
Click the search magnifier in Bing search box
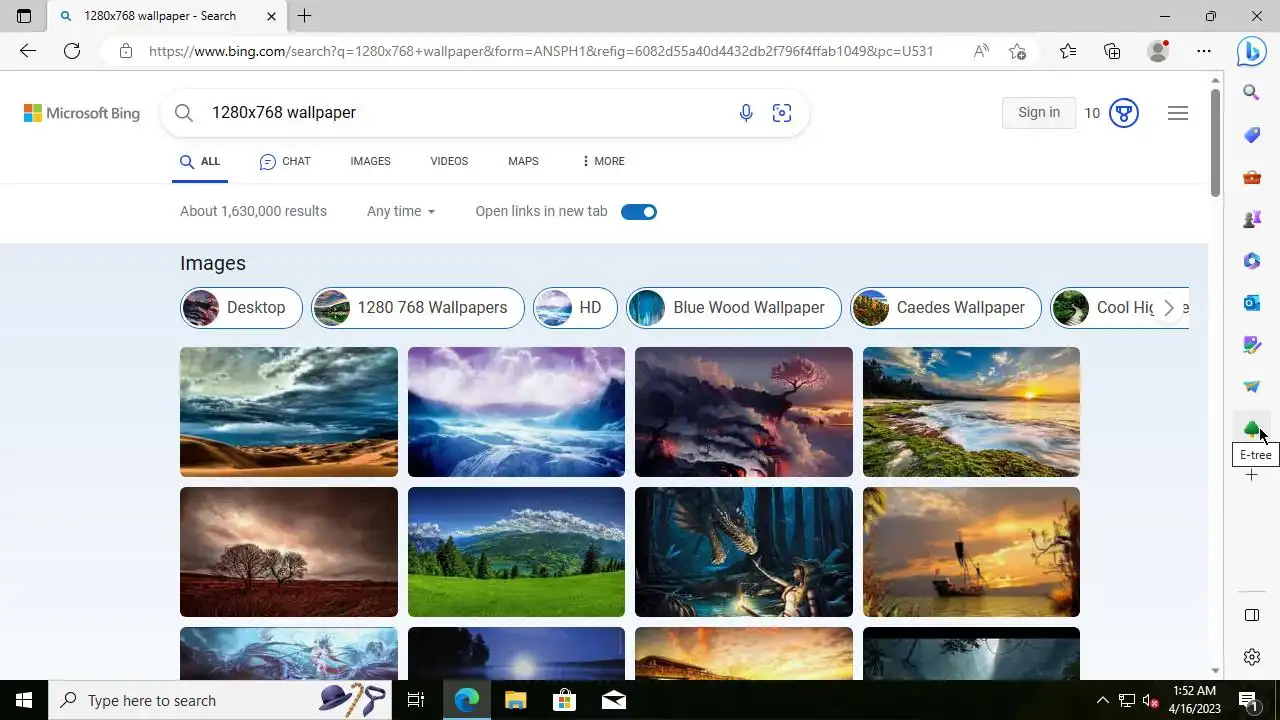click(184, 113)
